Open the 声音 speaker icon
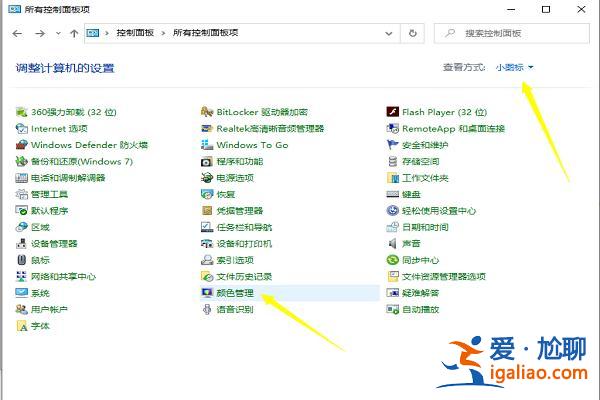Viewport: 600px width, 400px height. 393,244
